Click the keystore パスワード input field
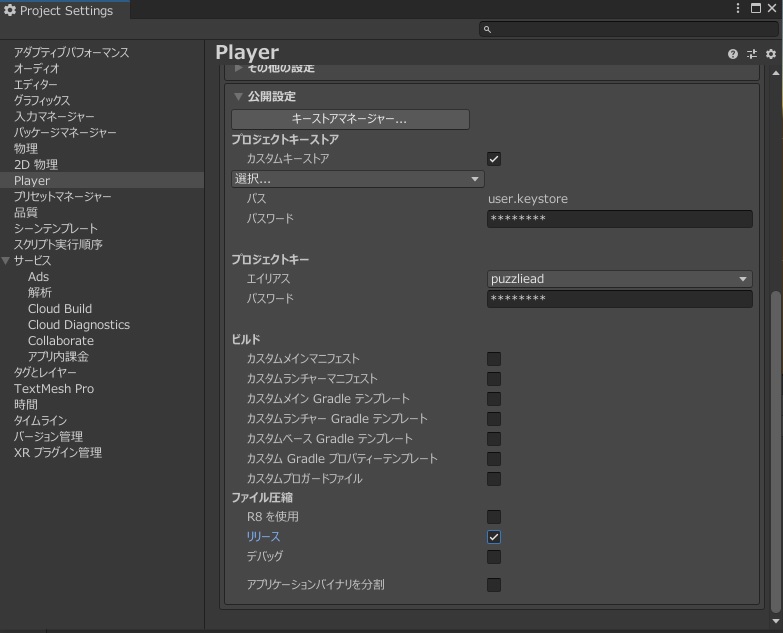783x633 pixels. (x=620, y=219)
